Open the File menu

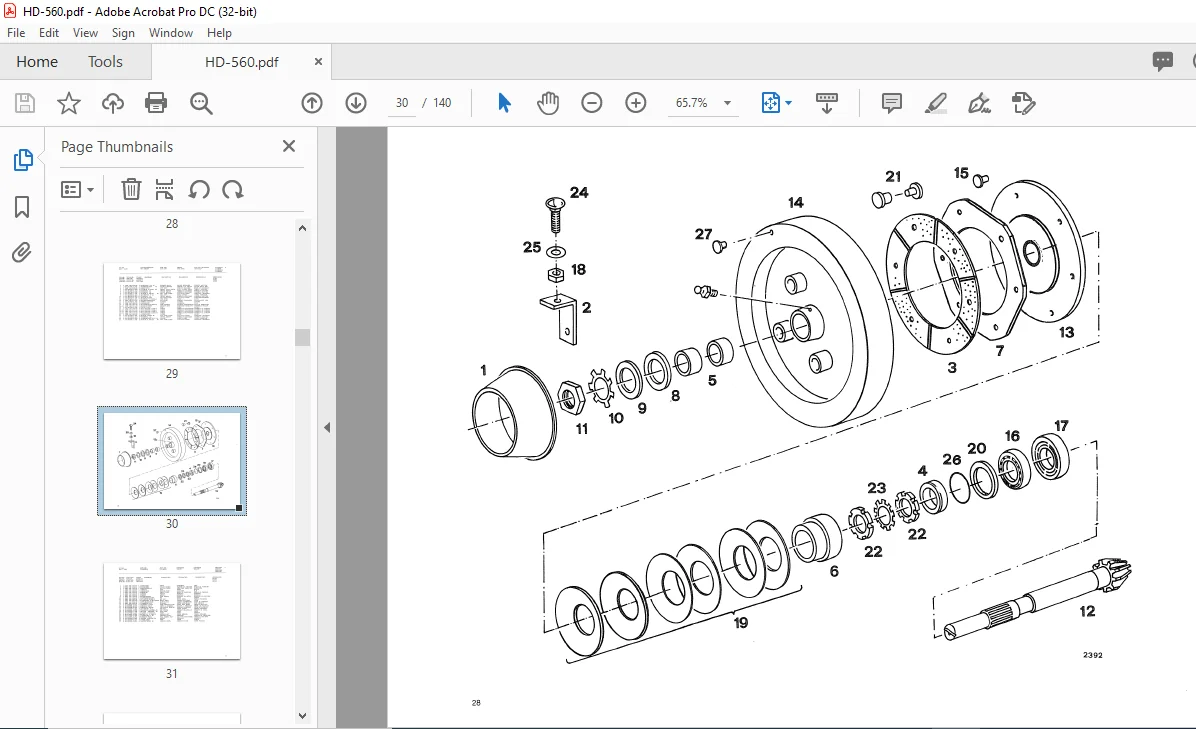[x=16, y=33]
